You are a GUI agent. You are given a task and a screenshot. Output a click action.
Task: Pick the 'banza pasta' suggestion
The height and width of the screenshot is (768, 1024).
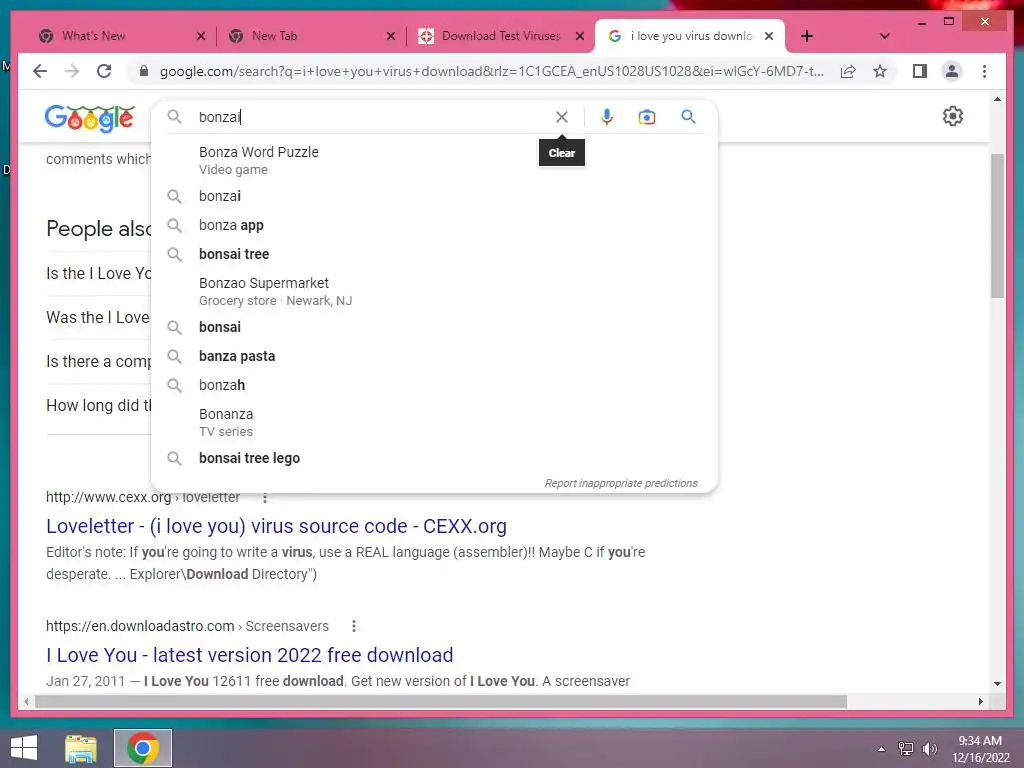point(434,356)
